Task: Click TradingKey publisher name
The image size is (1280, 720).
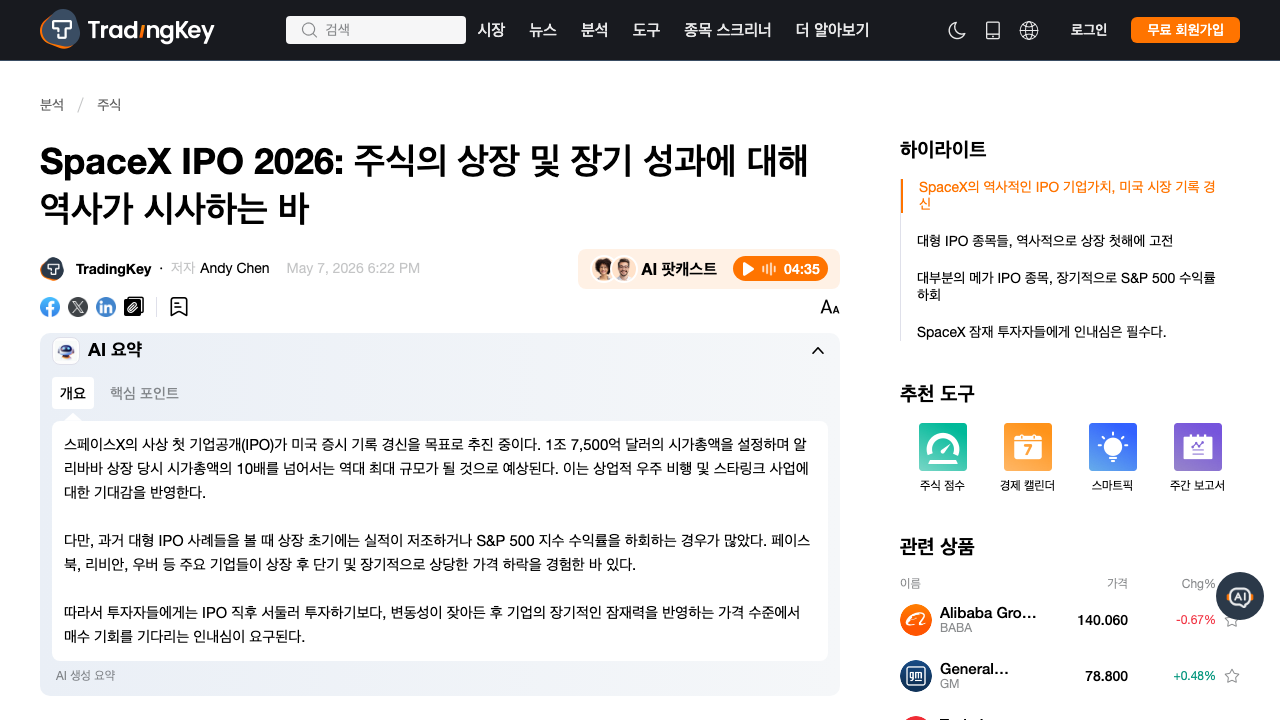Action: pyautogui.click(x=113, y=269)
